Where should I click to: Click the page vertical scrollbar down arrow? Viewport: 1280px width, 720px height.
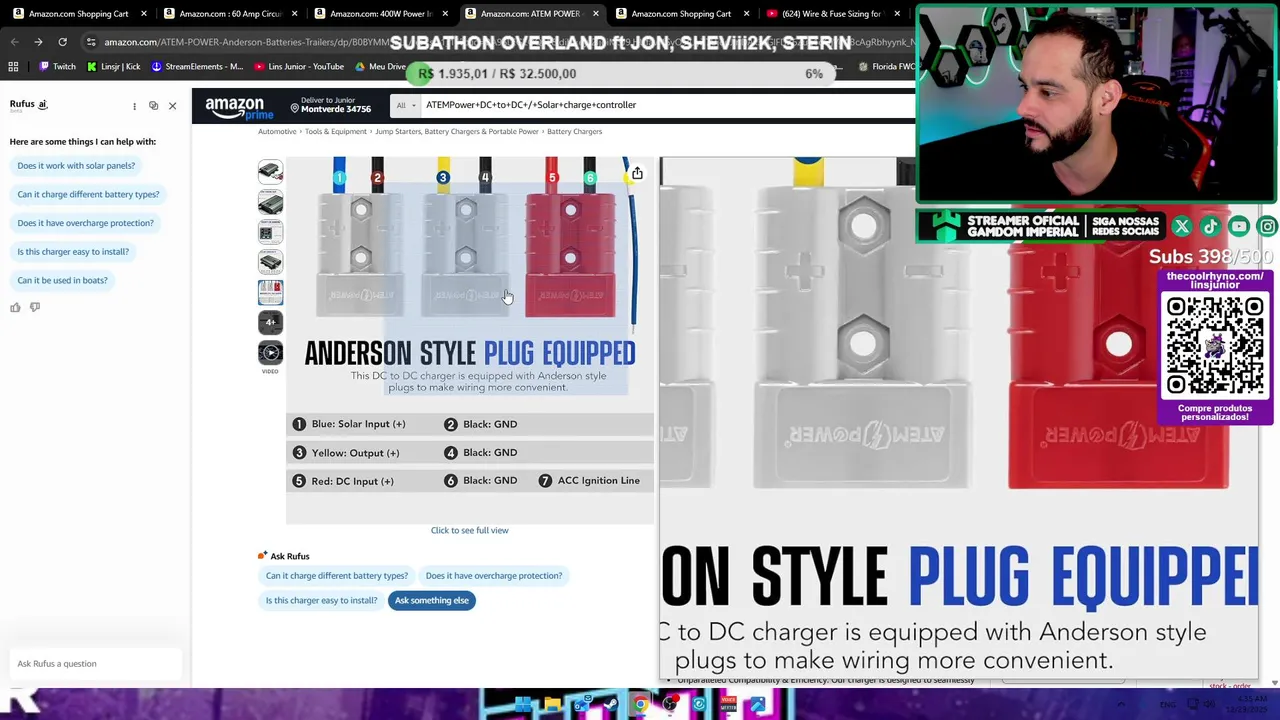(x=1274, y=682)
